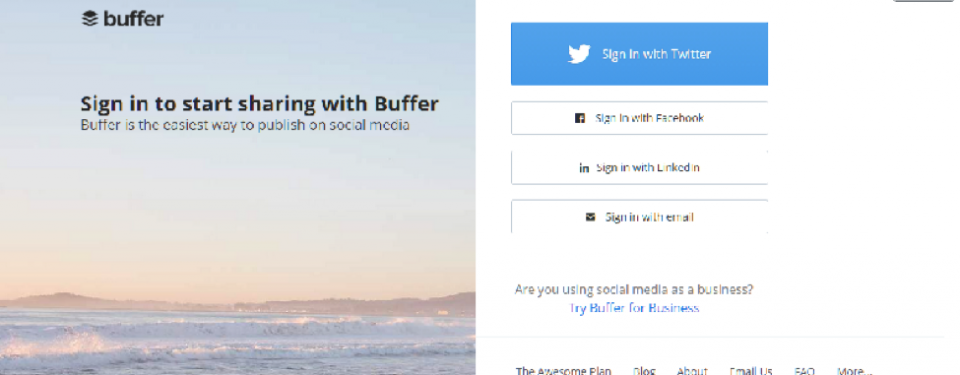Open the FAQ footer link
Screen dimensions: 960x375
804,371
